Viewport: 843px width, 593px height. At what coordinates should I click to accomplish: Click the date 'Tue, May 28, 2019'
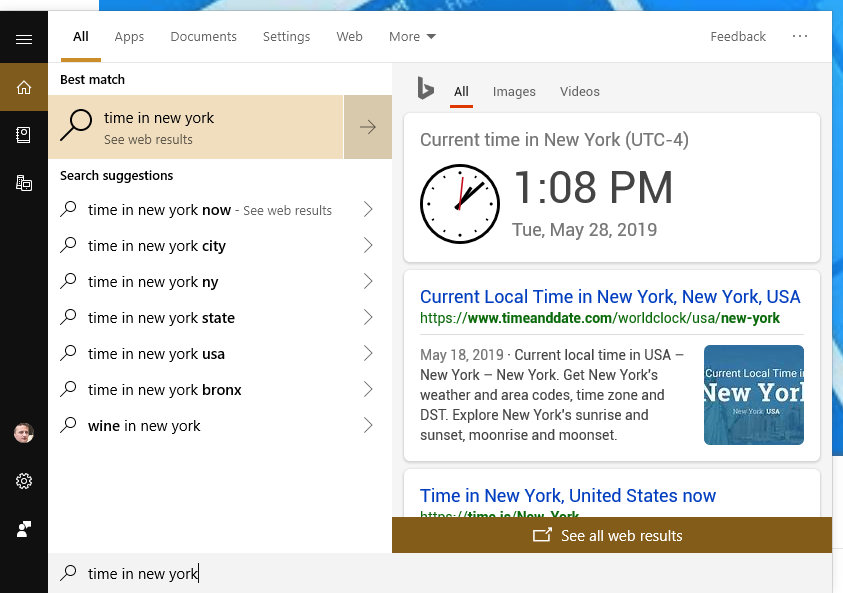(x=584, y=230)
